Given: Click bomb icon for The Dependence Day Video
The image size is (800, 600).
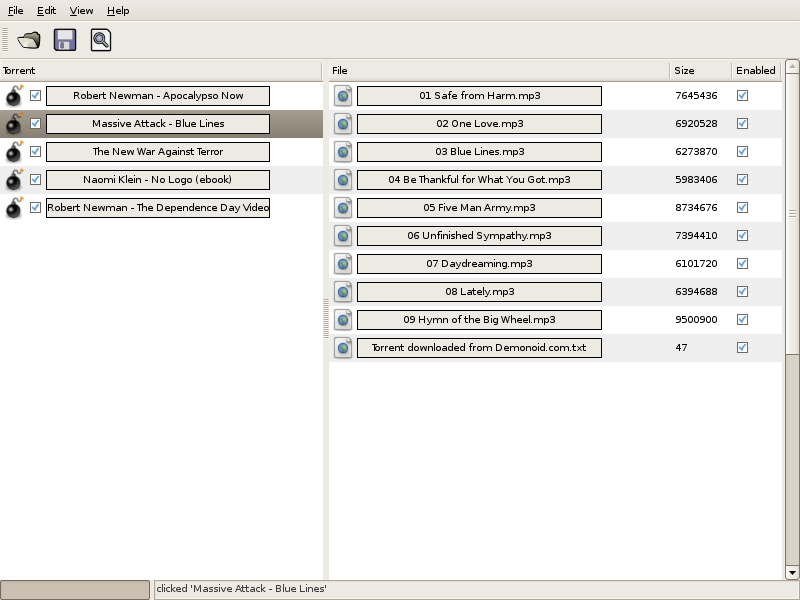Looking at the screenshot, I should pyautogui.click(x=14, y=208).
